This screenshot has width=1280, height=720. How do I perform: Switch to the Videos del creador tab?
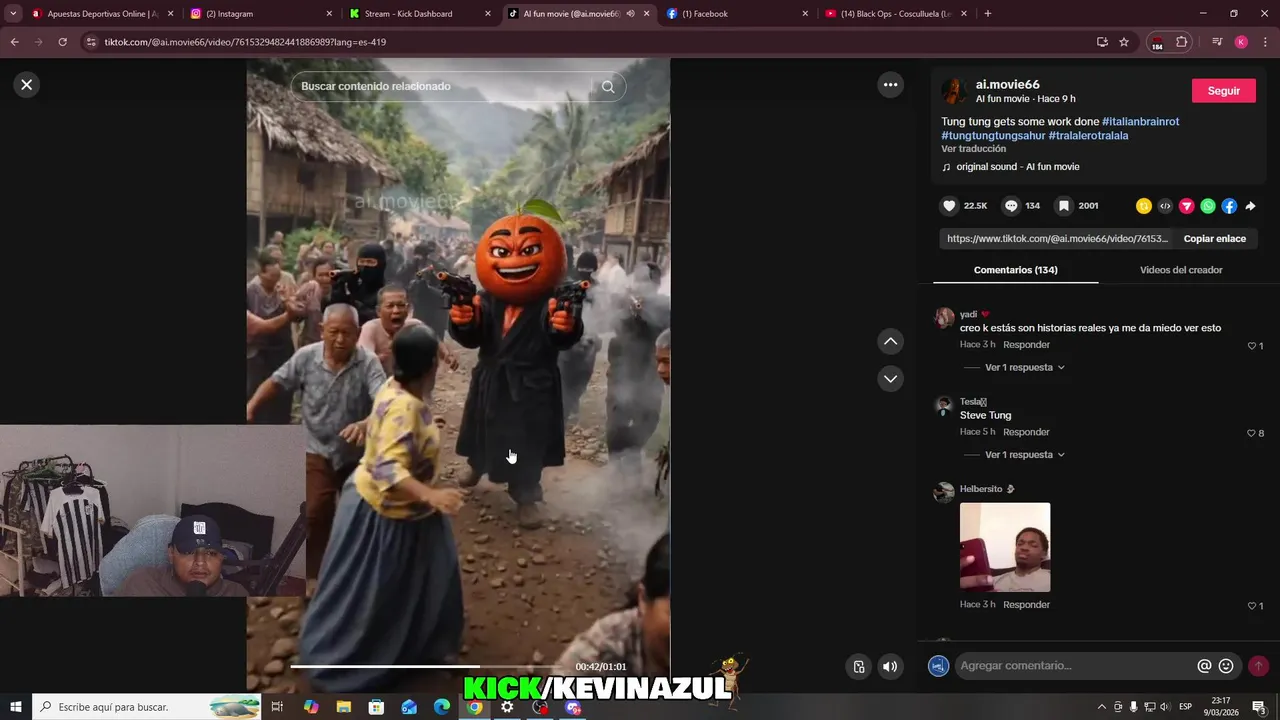pos(1181,270)
